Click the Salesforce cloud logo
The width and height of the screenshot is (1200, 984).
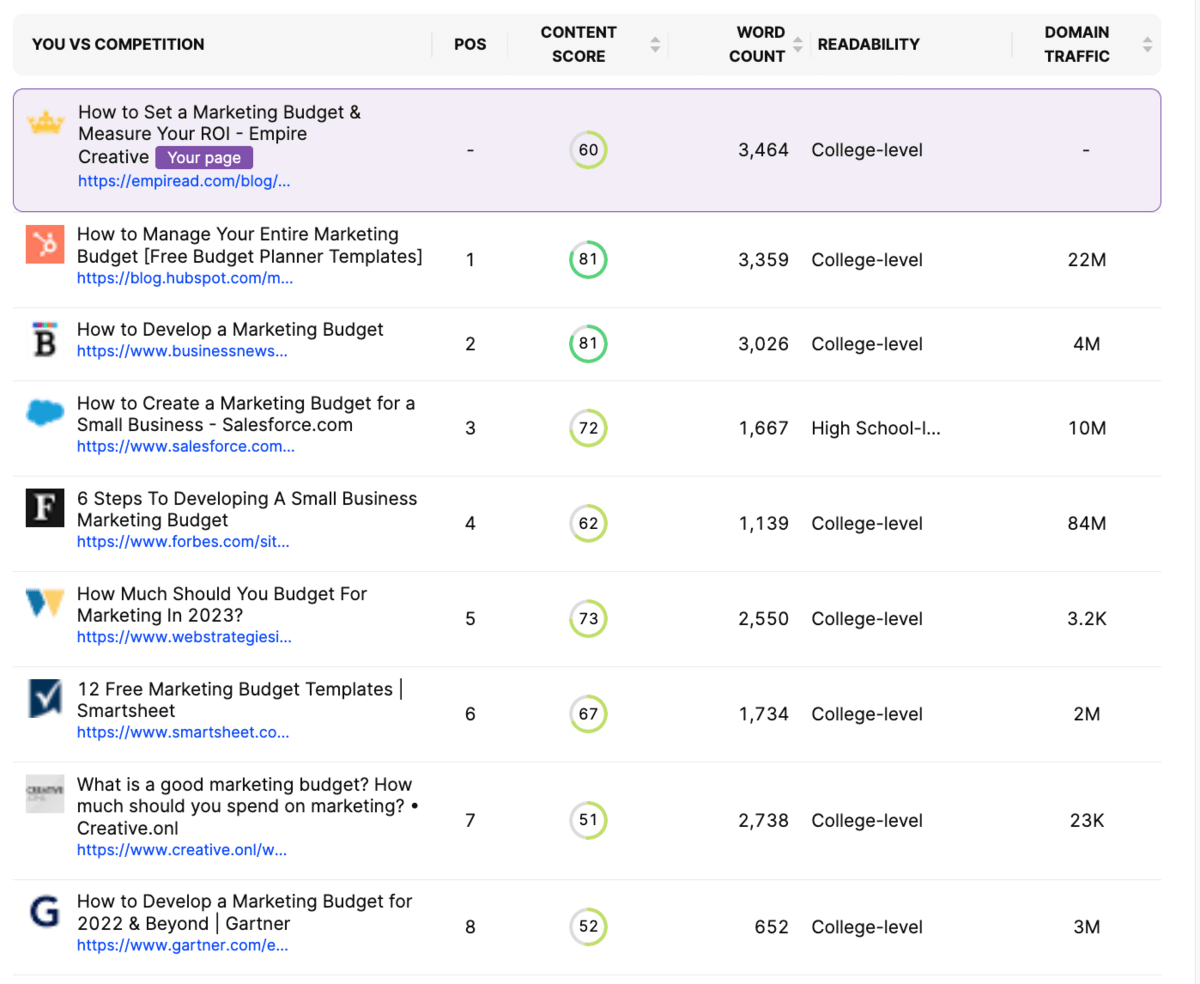[x=45, y=413]
